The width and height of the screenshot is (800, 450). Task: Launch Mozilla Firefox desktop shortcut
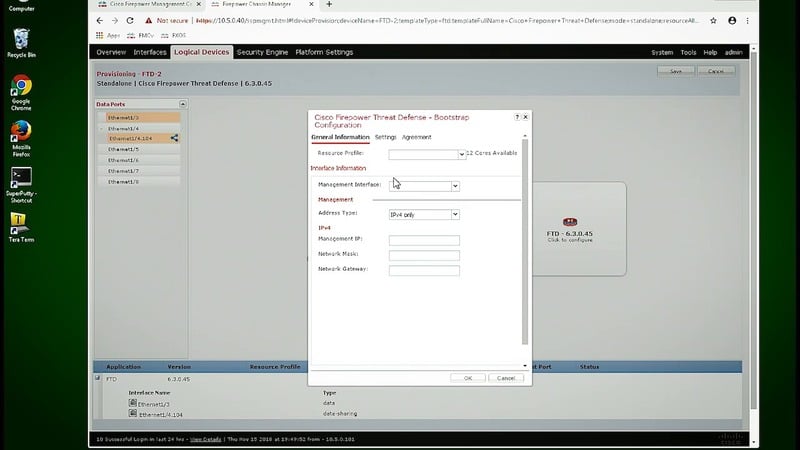click(20, 132)
